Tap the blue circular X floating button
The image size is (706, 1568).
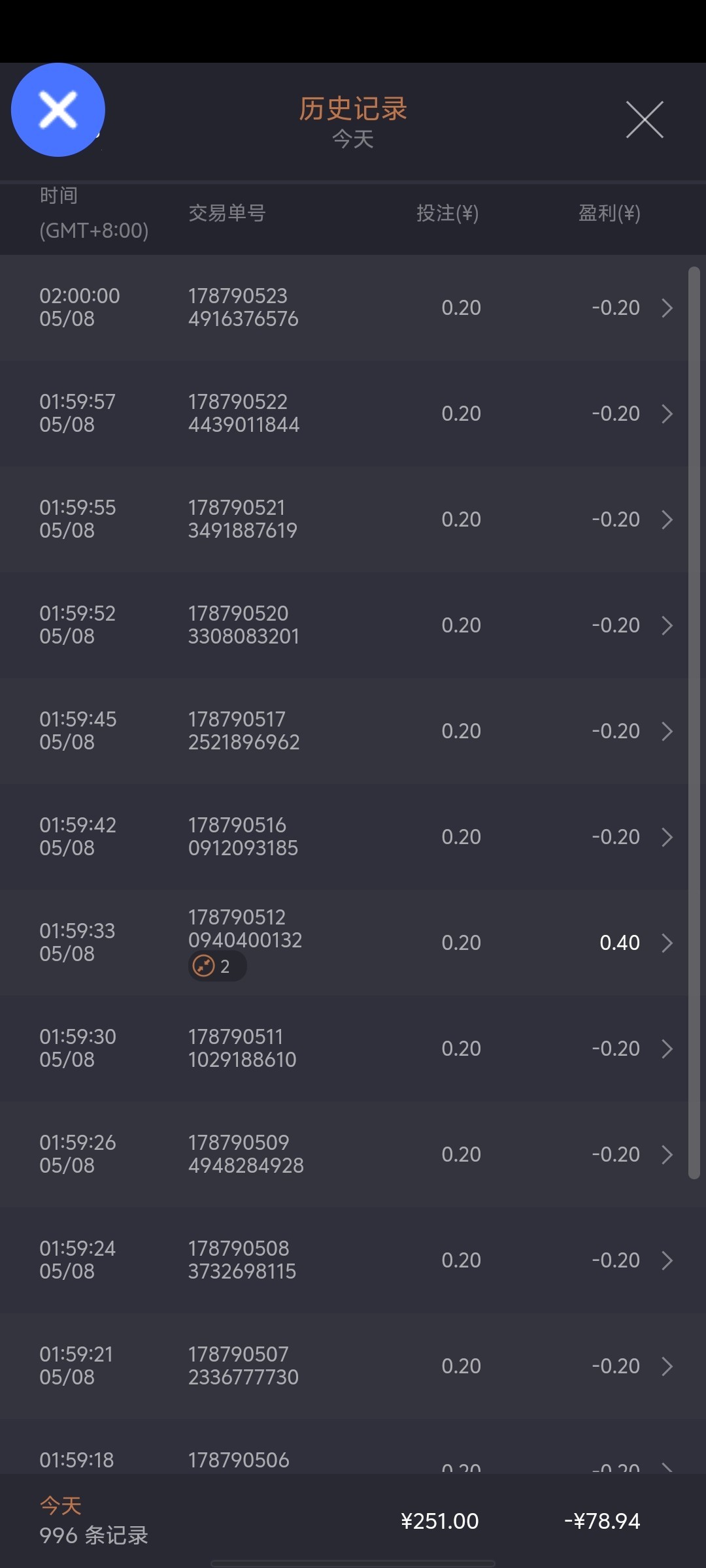click(58, 110)
